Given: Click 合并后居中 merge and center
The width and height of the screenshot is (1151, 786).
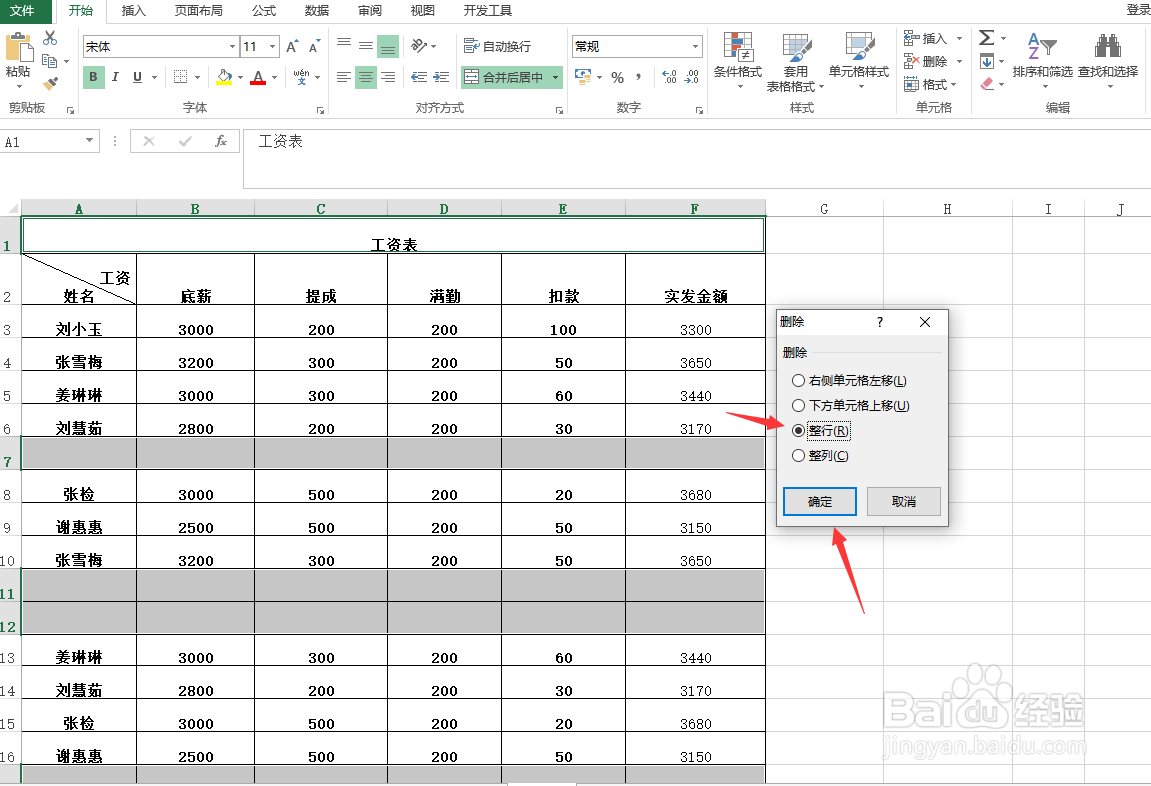Looking at the screenshot, I should point(504,77).
